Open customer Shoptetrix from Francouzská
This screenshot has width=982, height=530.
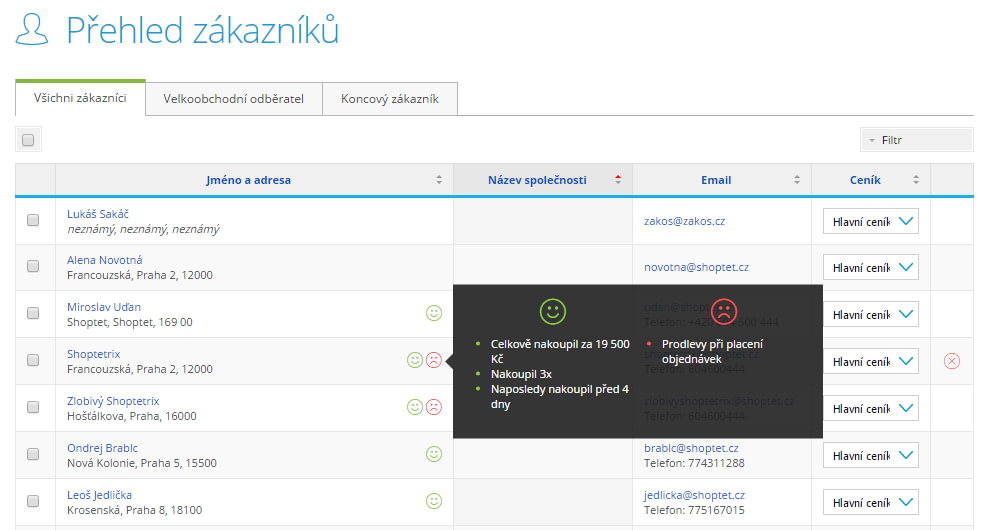coord(93,354)
